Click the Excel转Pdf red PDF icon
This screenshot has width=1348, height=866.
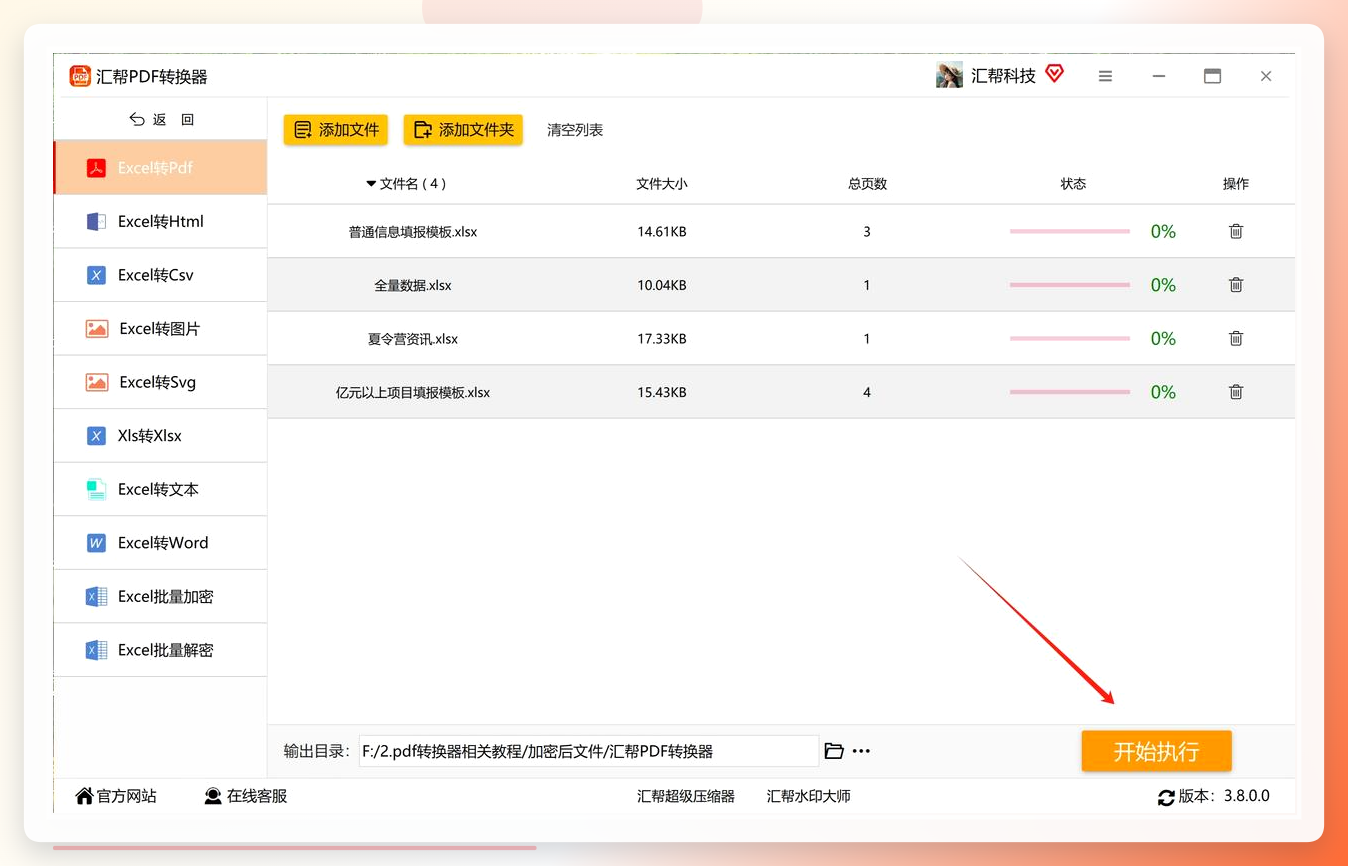click(96, 168)
